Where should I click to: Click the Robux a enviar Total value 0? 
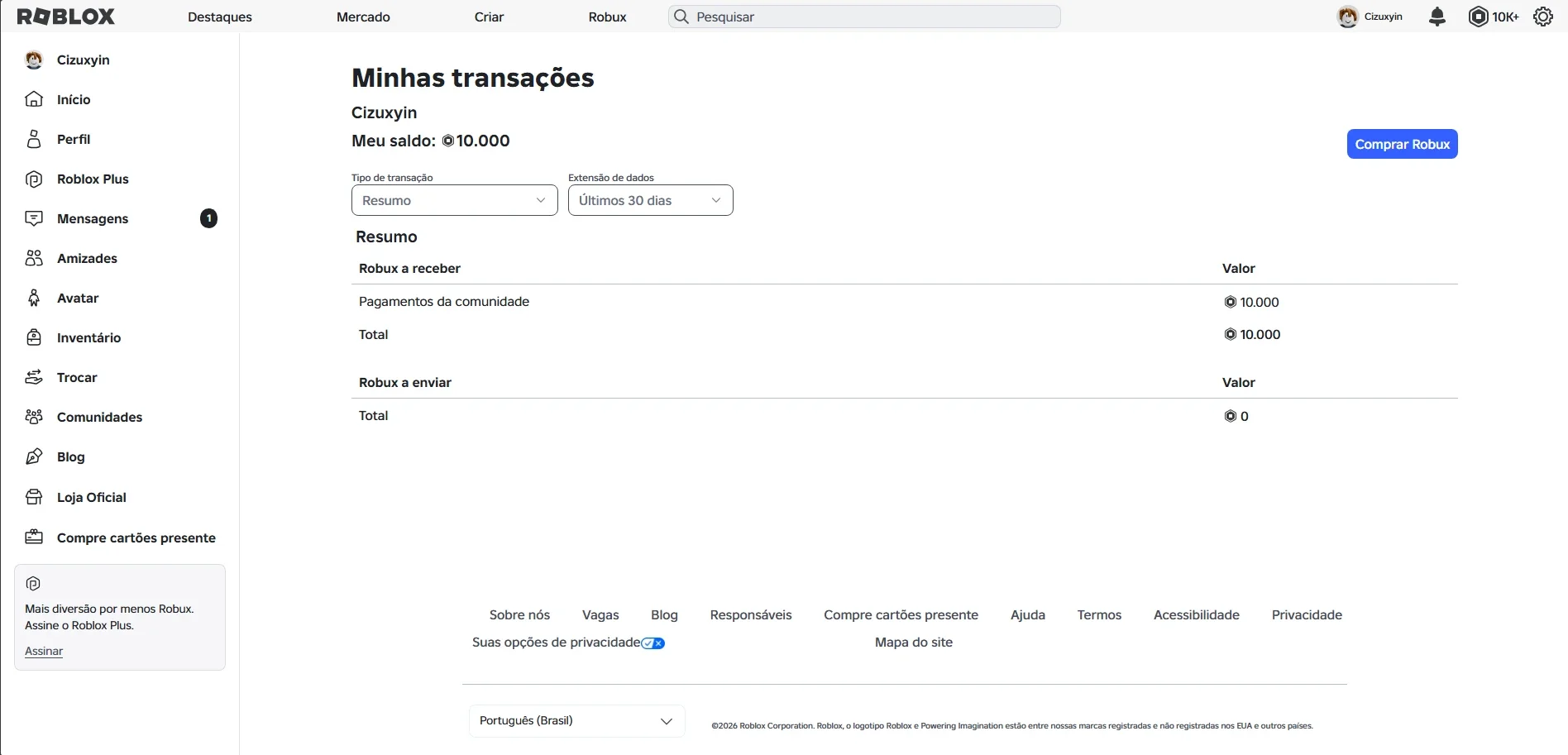1237,416
